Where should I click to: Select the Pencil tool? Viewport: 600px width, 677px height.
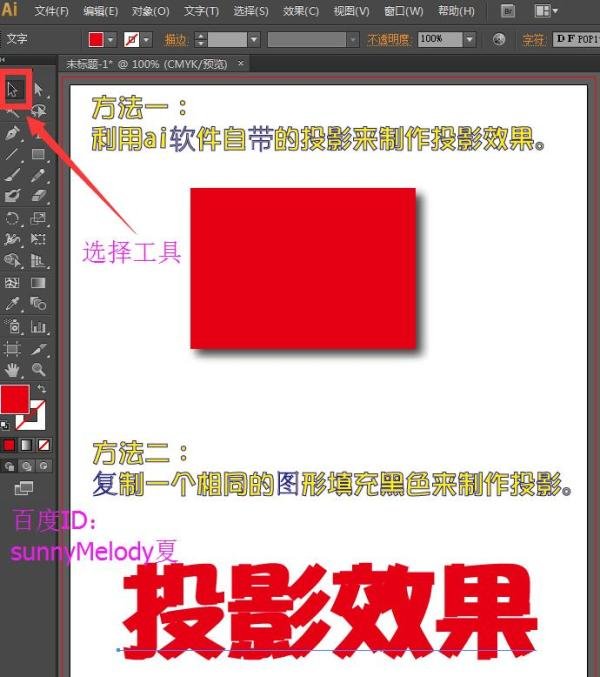pos(38,175)
